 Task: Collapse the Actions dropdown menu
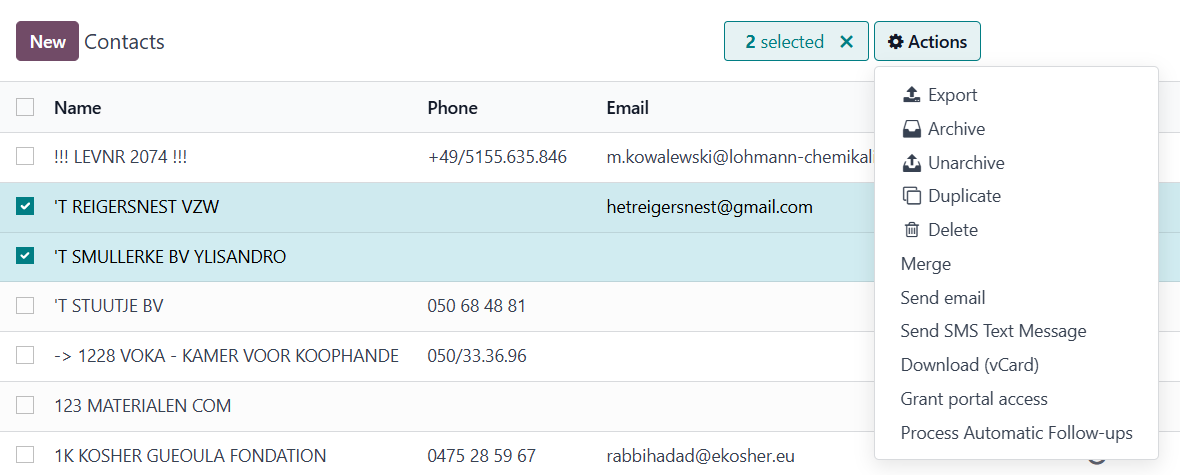(x=927, y=42)
